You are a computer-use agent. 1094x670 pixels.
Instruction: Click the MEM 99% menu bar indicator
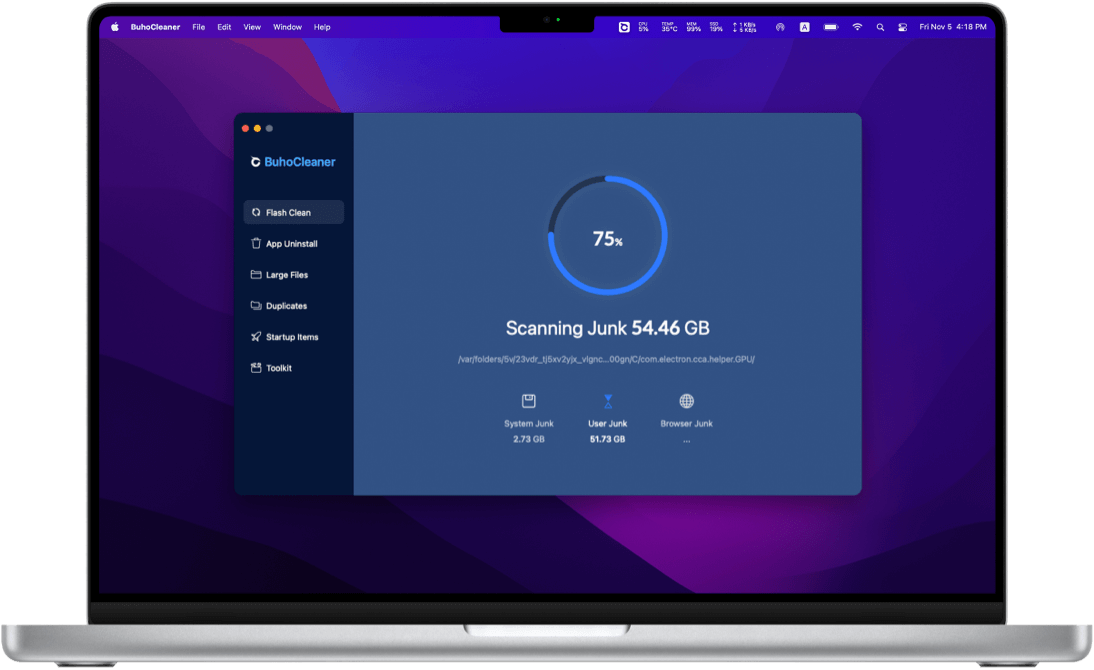point(694,27)
